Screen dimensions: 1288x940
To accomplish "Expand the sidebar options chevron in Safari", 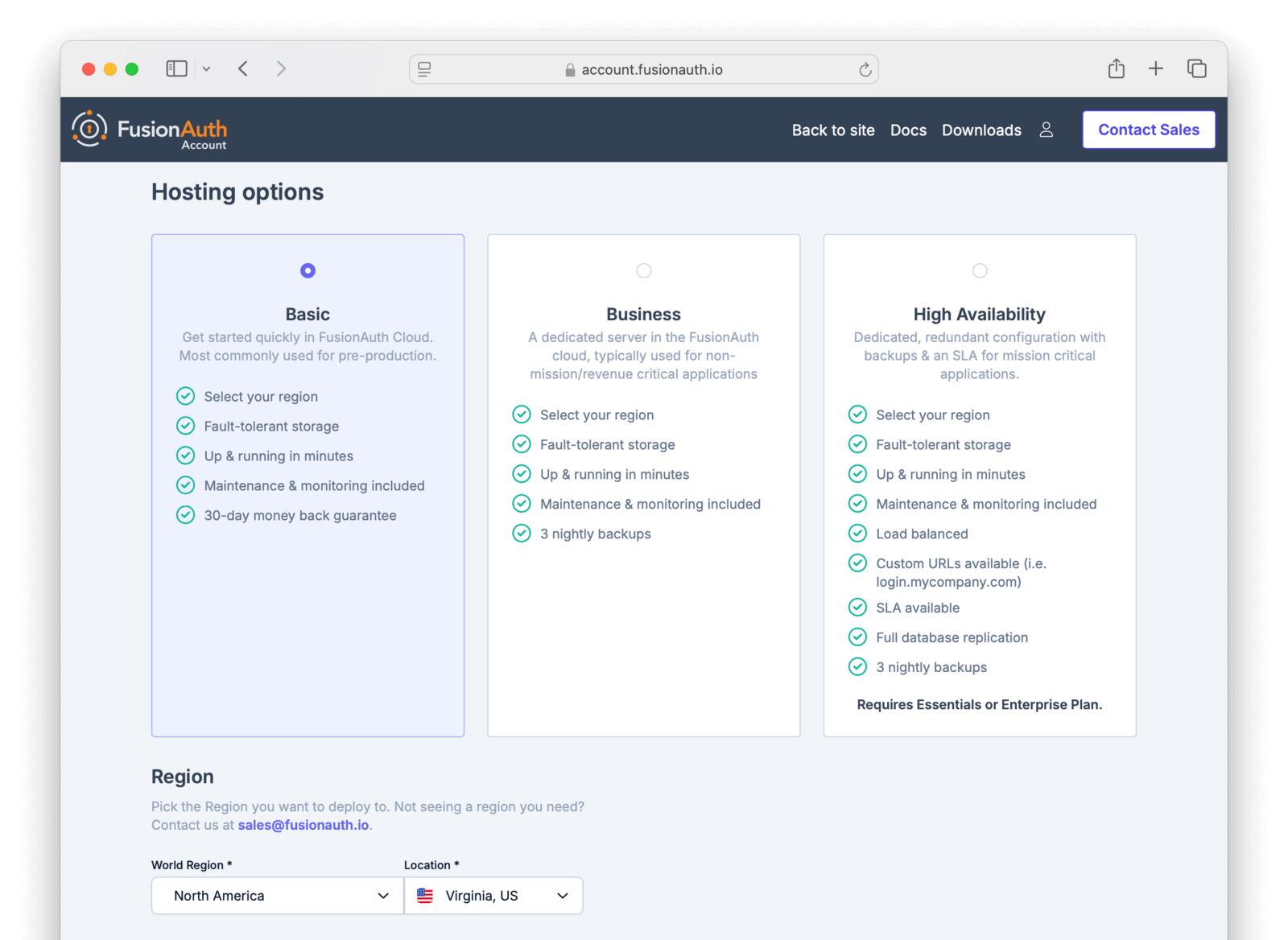I will tap(207, 69).
